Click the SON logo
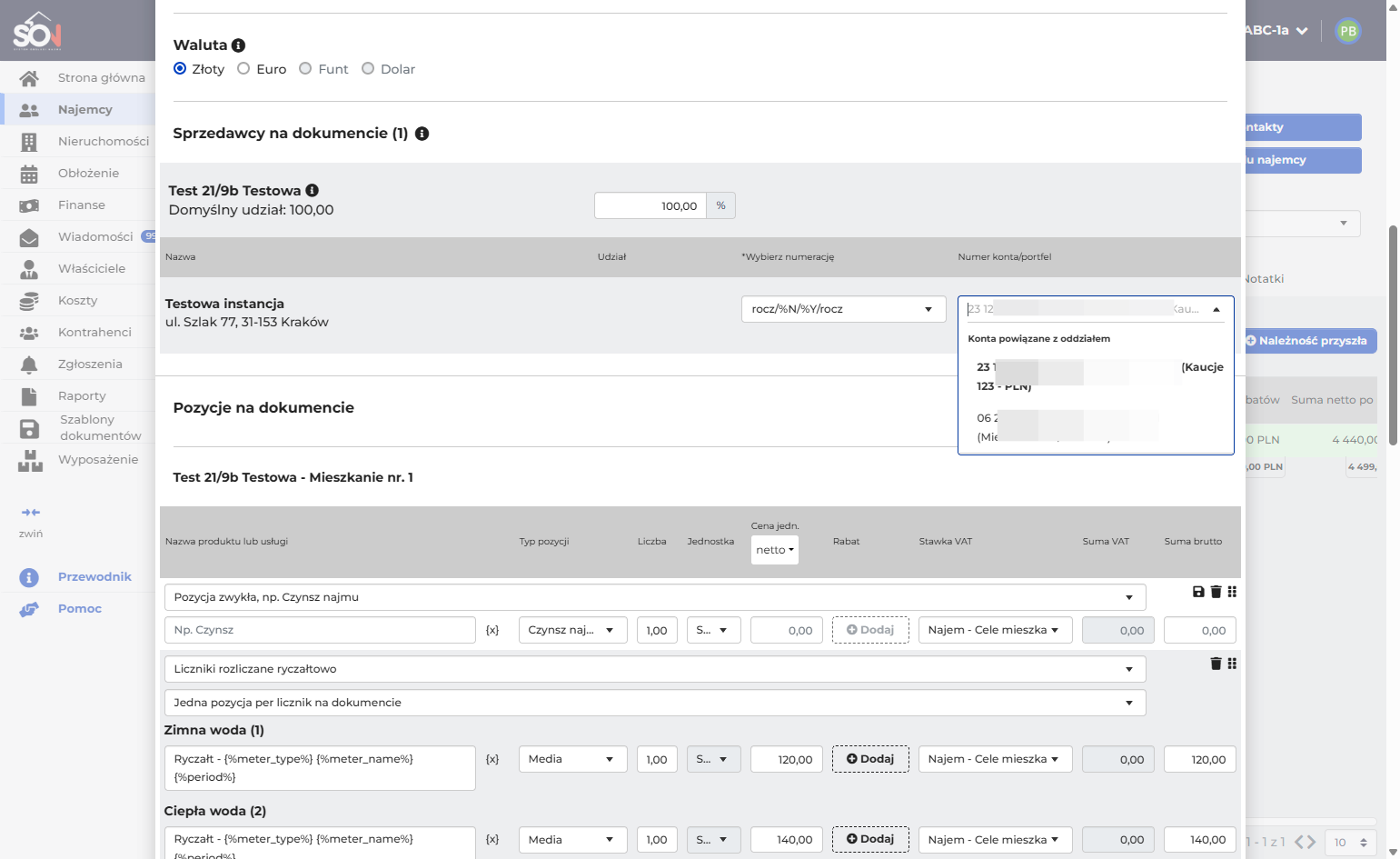Screen dimensions: 1400x859 [37, 30]
